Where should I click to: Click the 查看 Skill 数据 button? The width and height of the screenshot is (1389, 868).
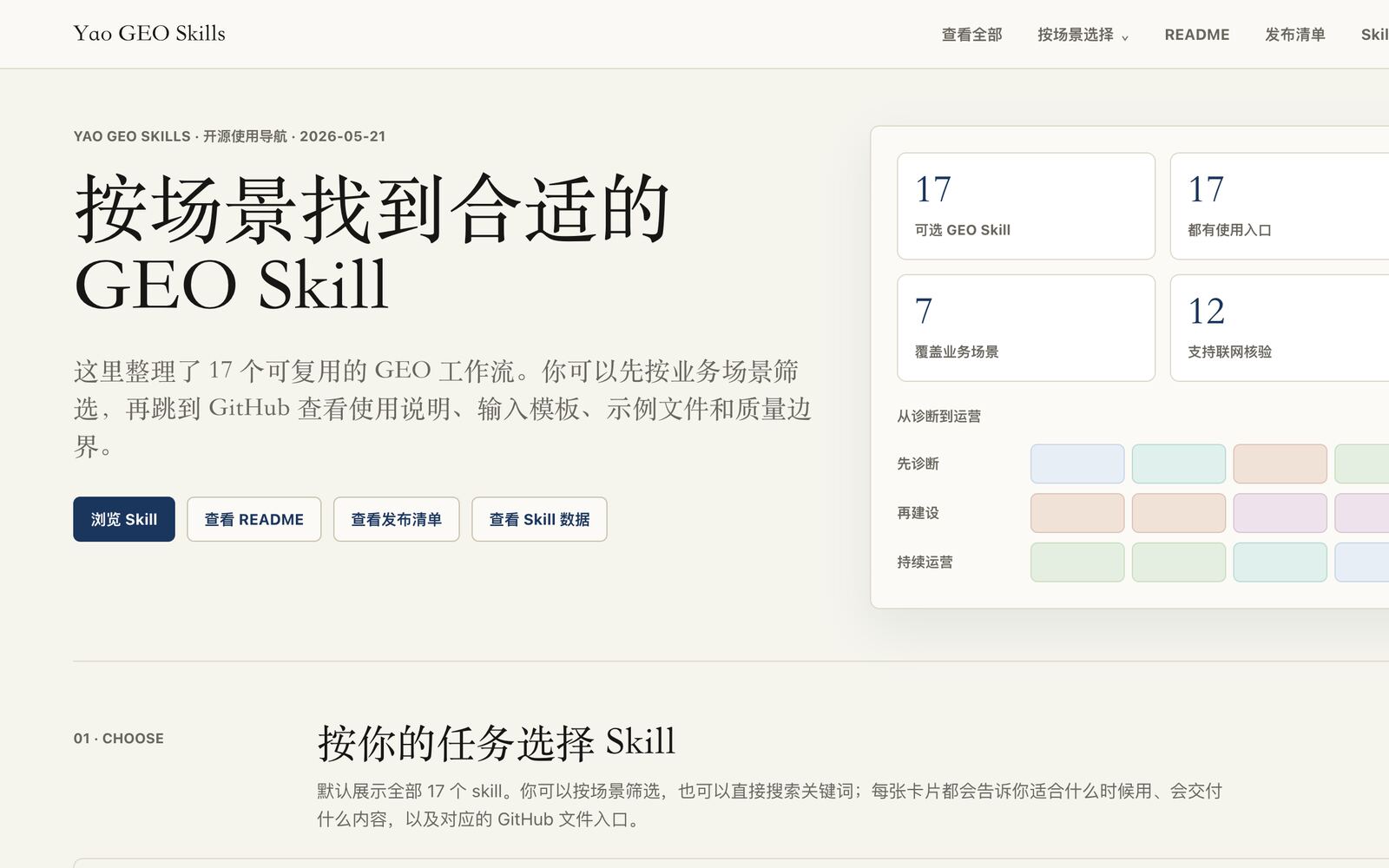539,519
